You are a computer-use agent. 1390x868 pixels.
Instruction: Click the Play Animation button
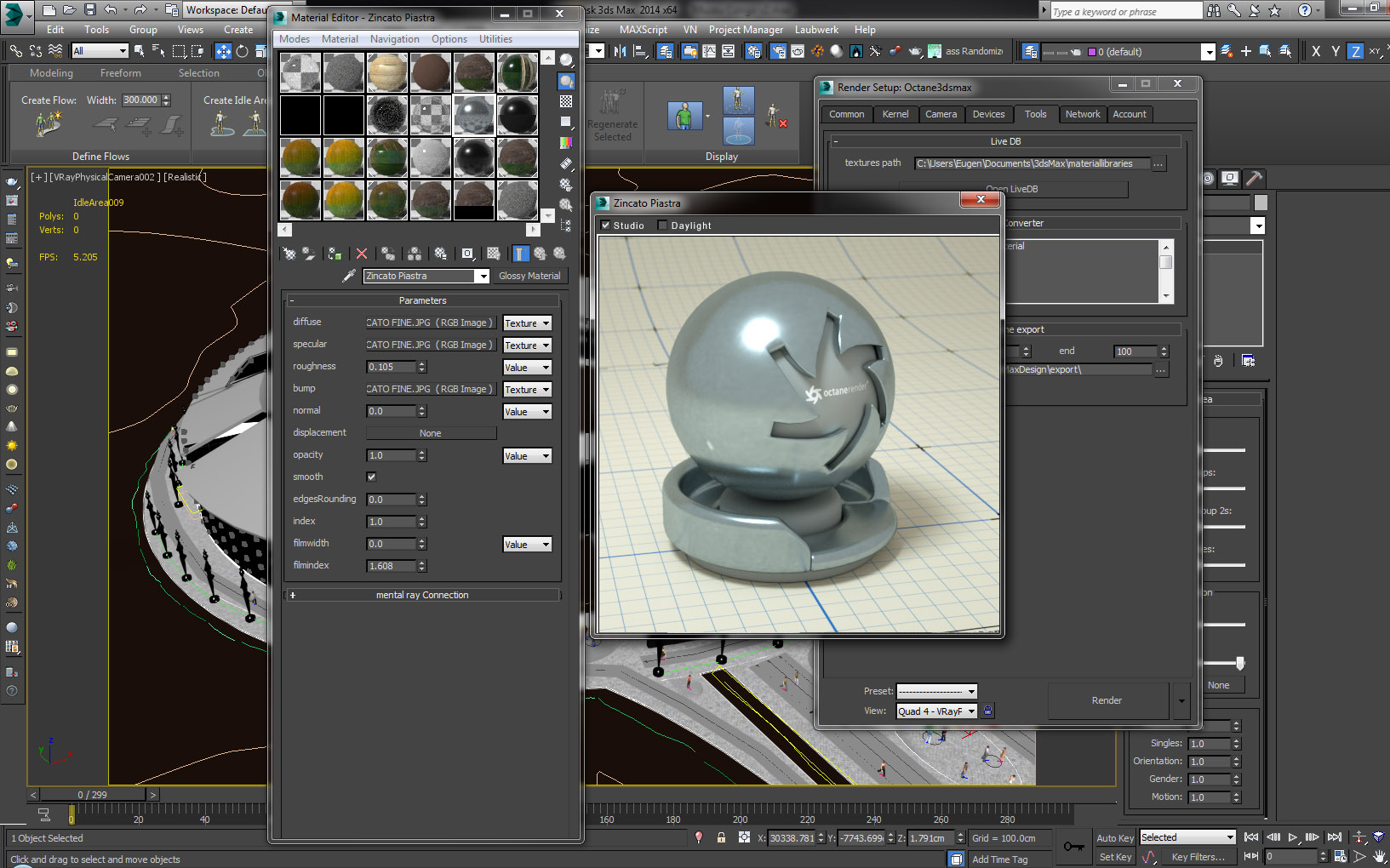click(x=1293, y=837)
